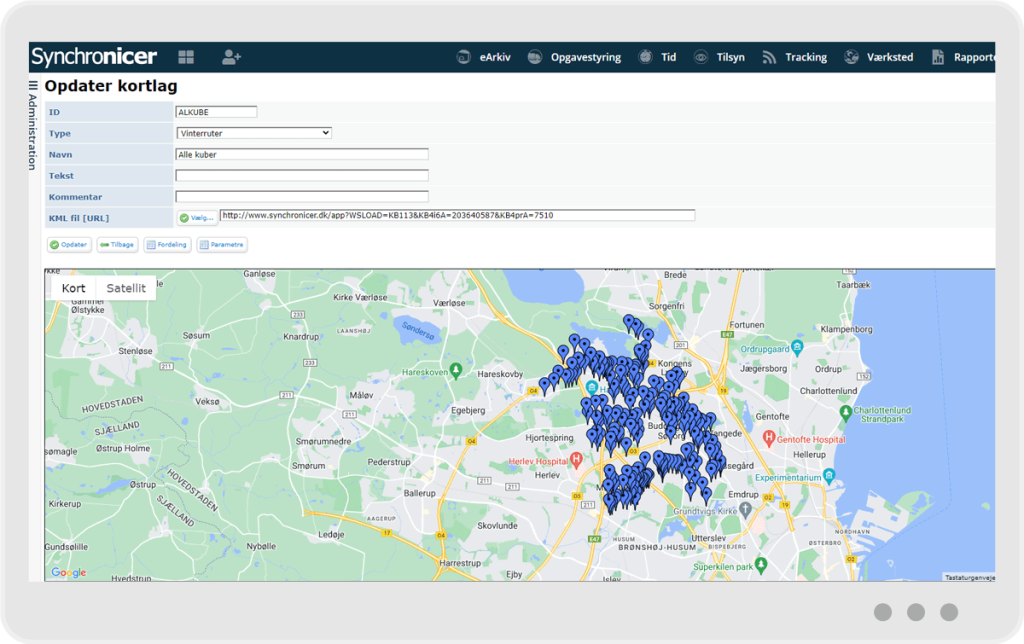Open the Tilsyn menu
This screenshot has height=644, width=1024.
(x=731, y=57)
